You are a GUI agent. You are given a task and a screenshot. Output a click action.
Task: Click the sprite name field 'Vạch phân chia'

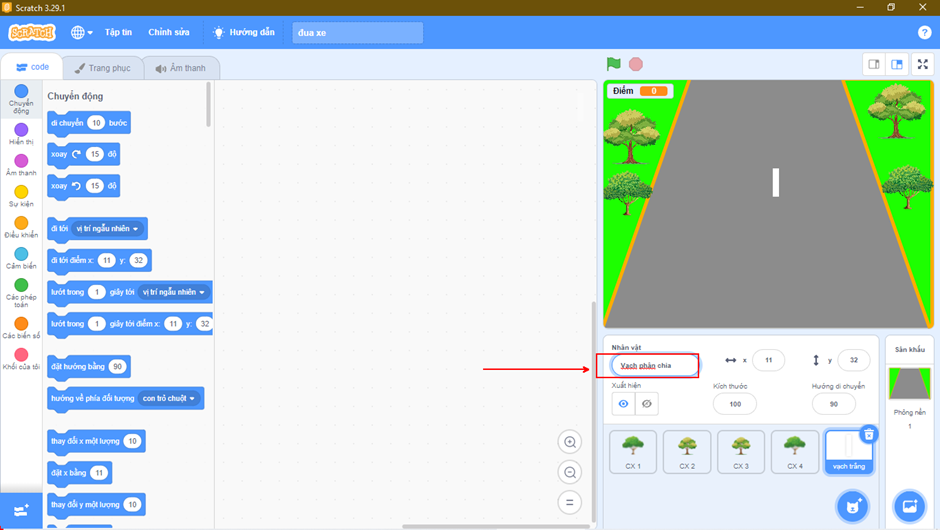click(x=655, y=365)
